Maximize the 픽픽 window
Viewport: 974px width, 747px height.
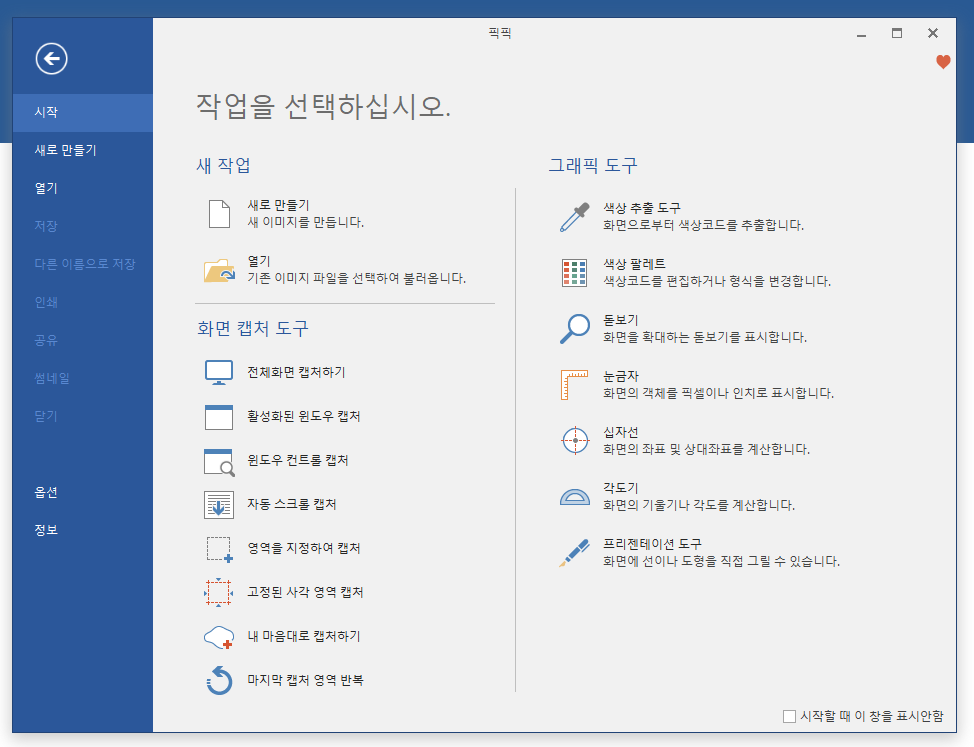tap(896, 34)
